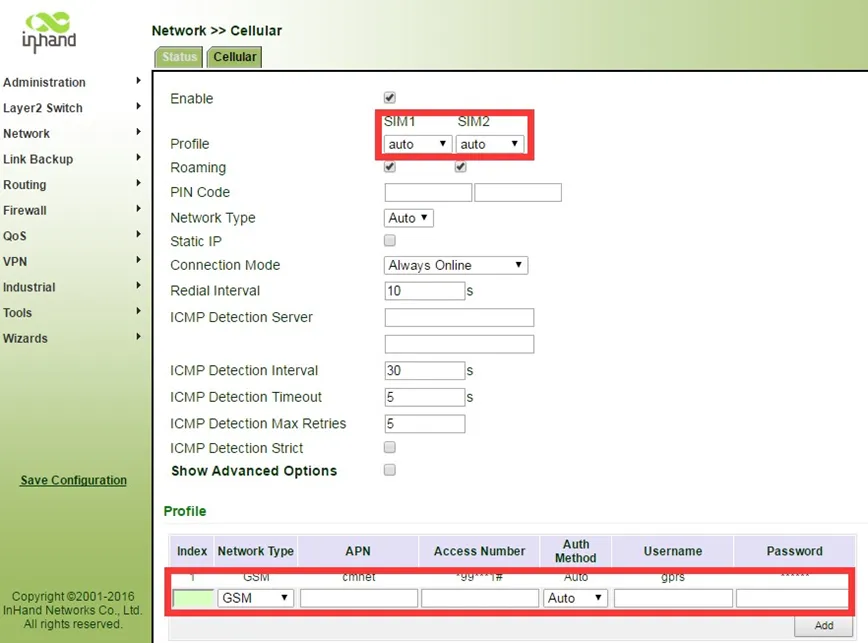Click the Access Number column header
Screen dimensions: 868x643
(x=479, y=551)
